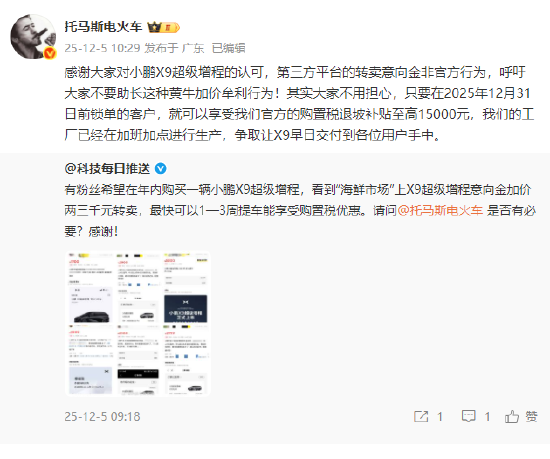Viewport: 550px width, 459px height.
Task: Click the orange verified badge on avatar
Action: [50, 54]
